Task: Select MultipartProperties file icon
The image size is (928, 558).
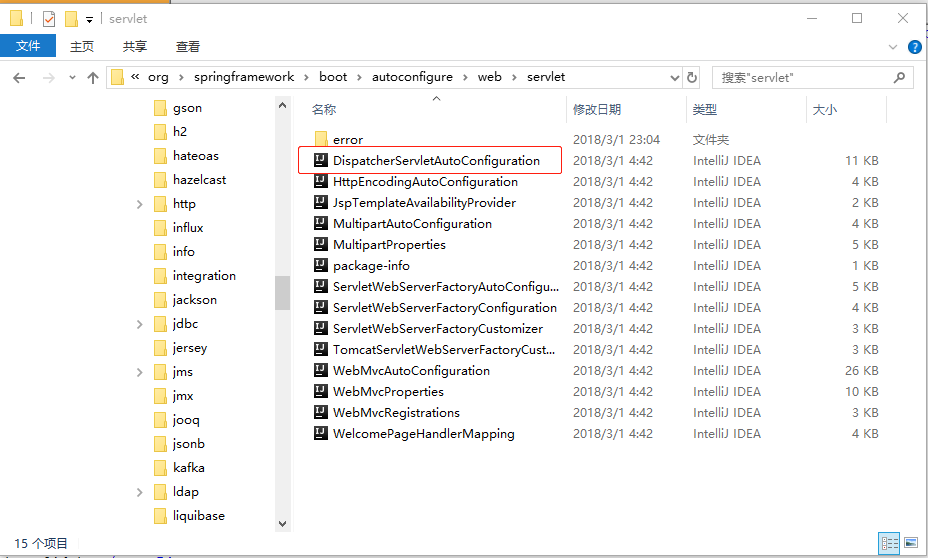Action: (x=320, y=244)
